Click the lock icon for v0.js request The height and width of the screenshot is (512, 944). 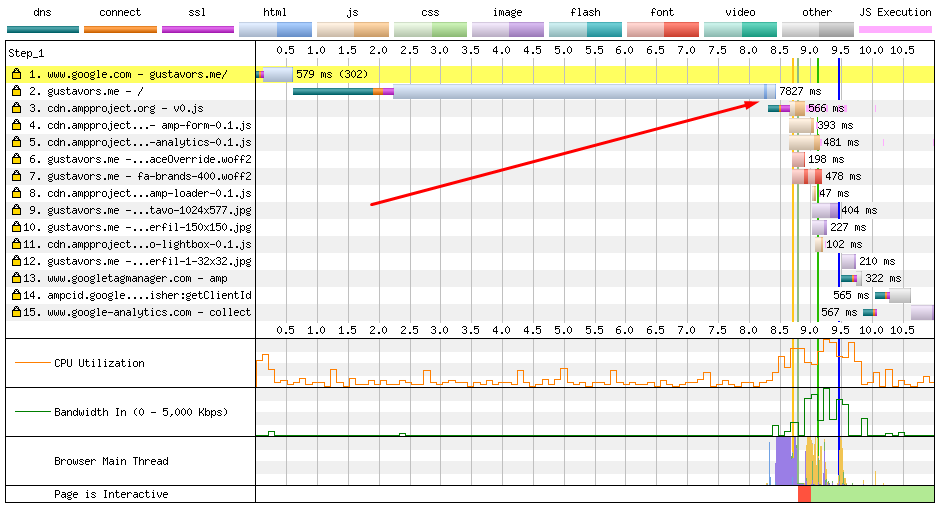coord(17,108)
